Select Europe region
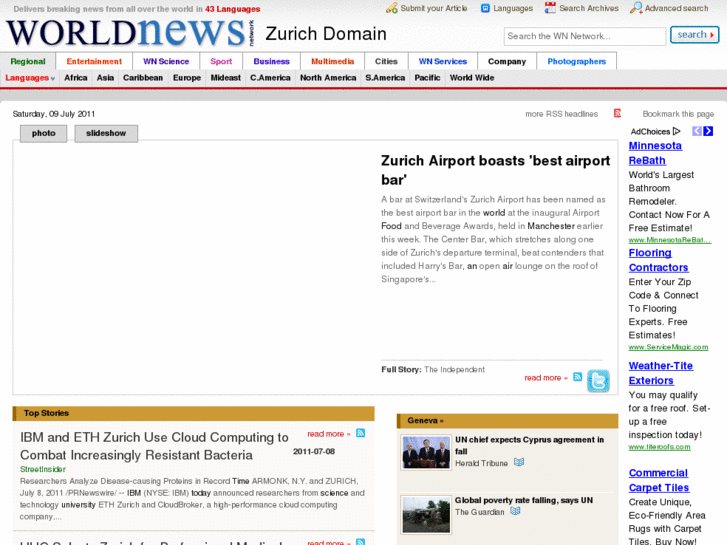This screenshot has width=727, height=545. point(187,78)
